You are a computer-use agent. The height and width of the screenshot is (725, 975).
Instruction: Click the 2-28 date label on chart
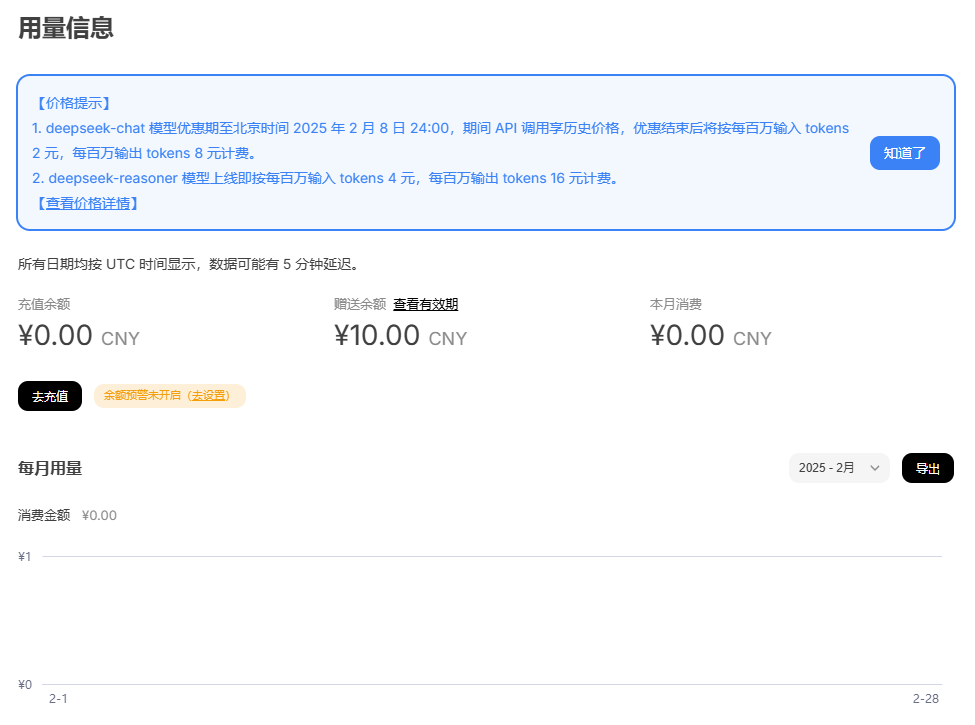[x=926, y=699]
